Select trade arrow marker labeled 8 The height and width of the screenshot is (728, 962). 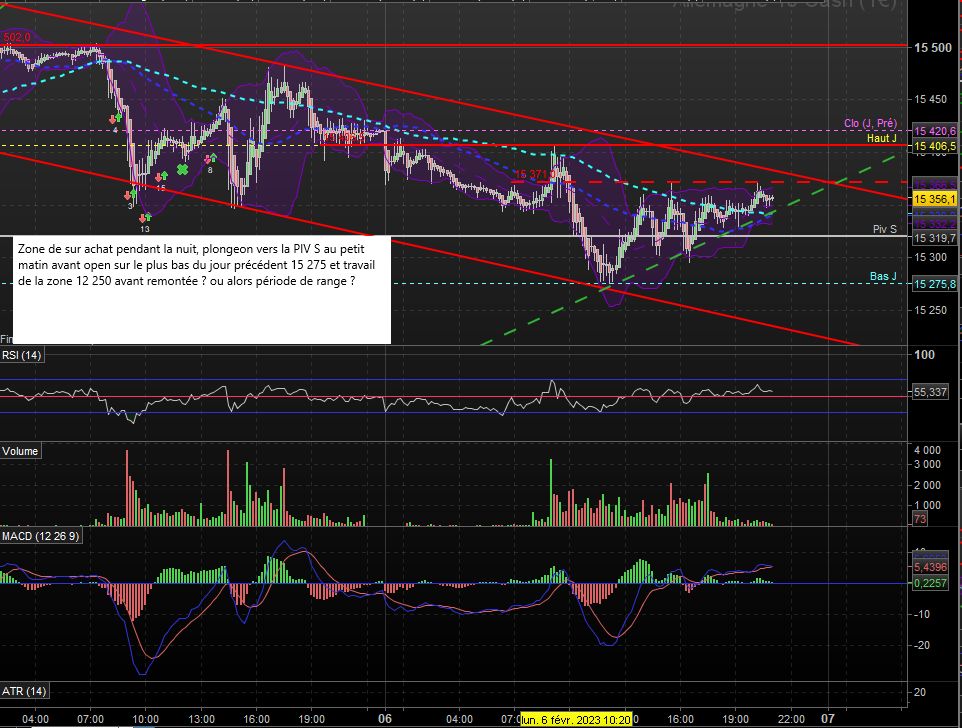point(210,164)
